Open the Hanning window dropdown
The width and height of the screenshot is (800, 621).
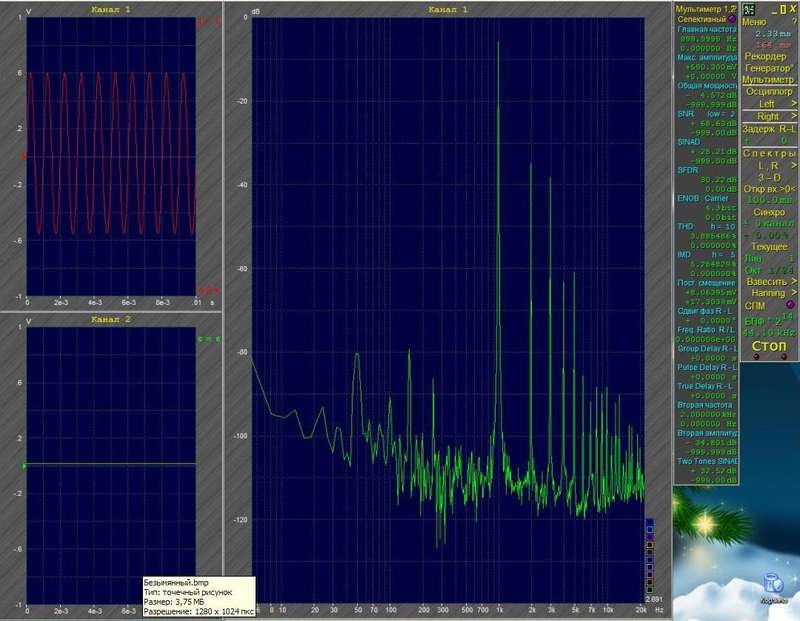pyautogui.click(x=773, y=293)
